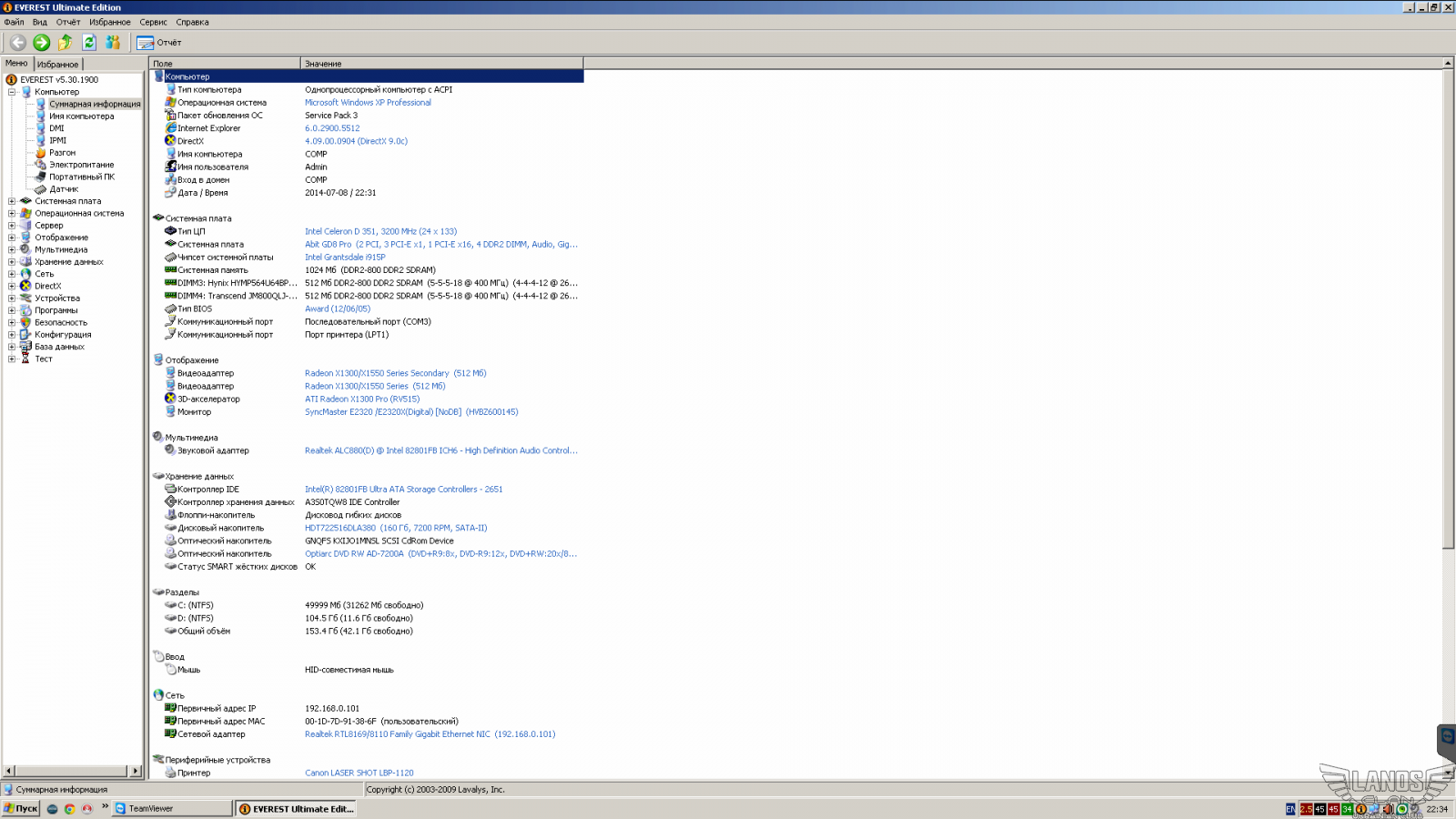Expand the Системная плата tree node
1456x819 pixels.
coord(12,201)
